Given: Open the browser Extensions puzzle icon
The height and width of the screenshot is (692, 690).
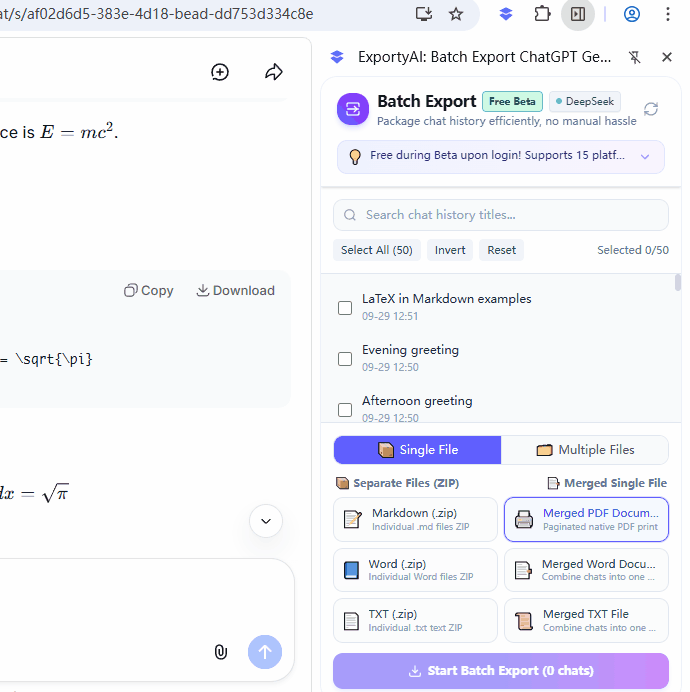Looking at the screenshot, I should (x=542, y=14).
